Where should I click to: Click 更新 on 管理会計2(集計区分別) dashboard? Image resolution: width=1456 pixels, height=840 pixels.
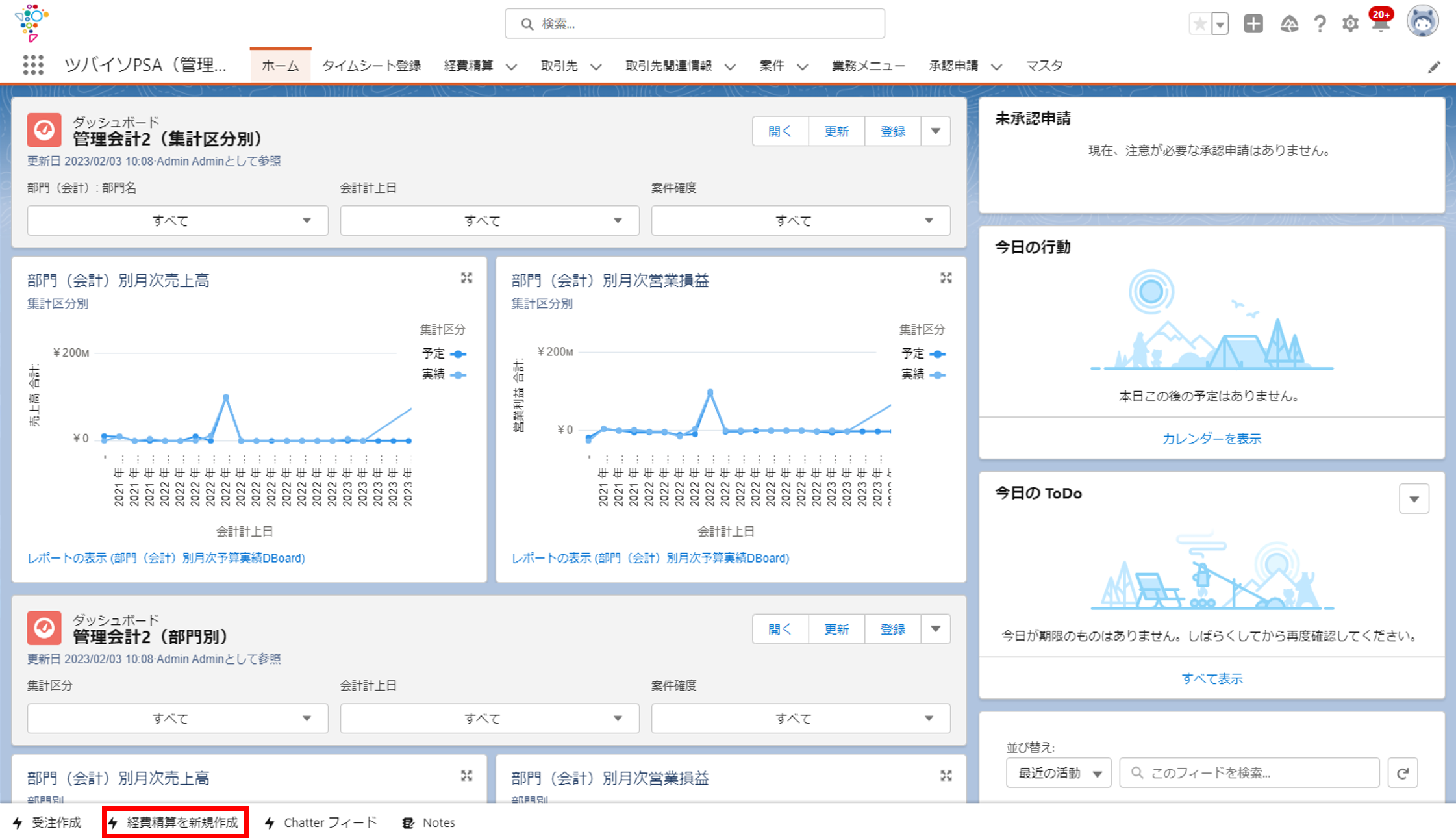836,131
